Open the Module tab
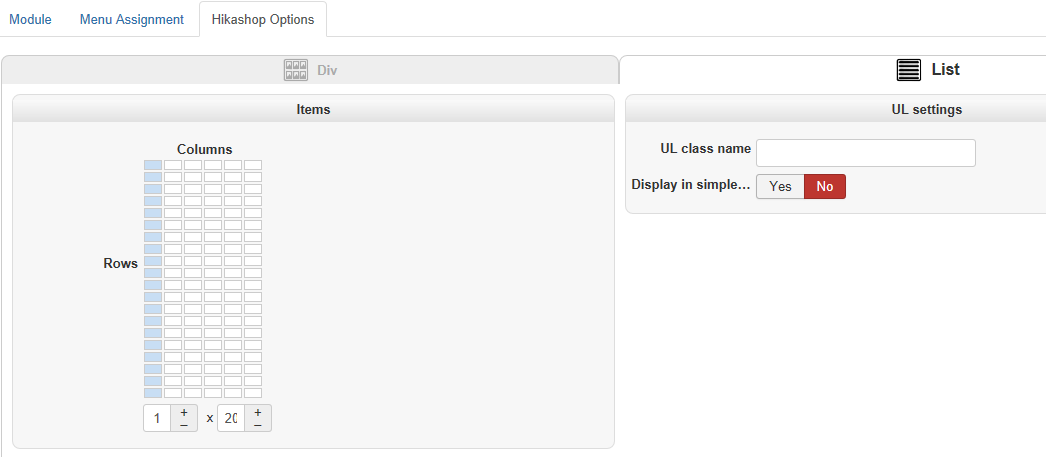Screen dimensions: 1046x457 click(x=30, y=19)
